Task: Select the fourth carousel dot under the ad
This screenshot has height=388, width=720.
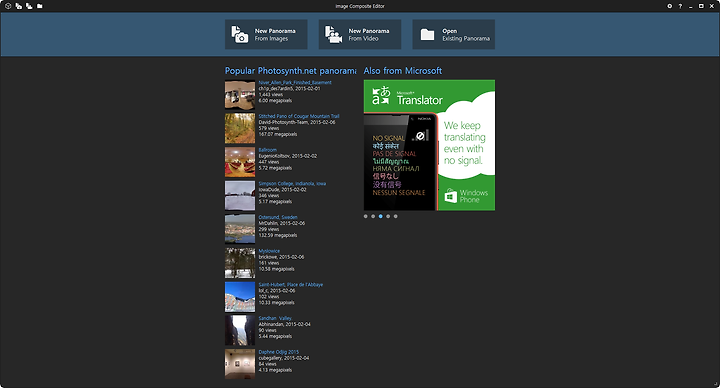Action: [388, 216]
